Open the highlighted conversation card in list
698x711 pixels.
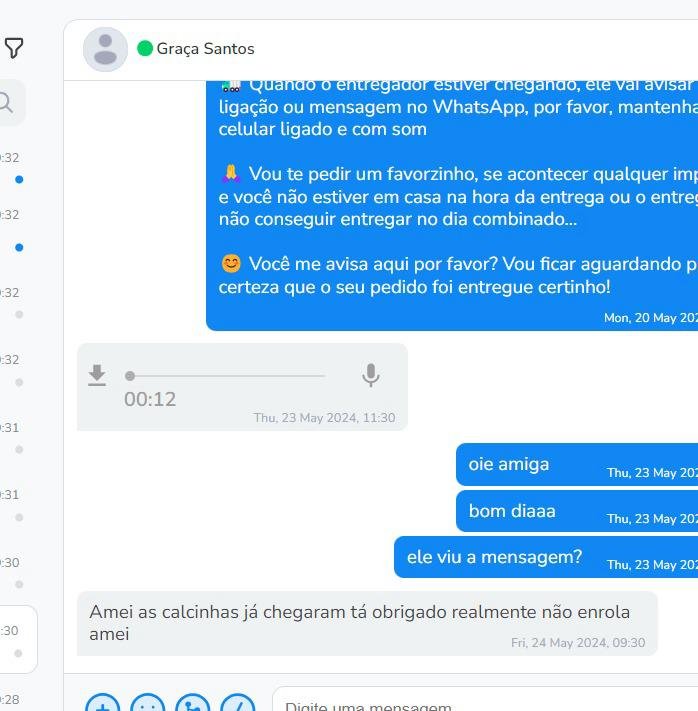[x=18, y=639]
